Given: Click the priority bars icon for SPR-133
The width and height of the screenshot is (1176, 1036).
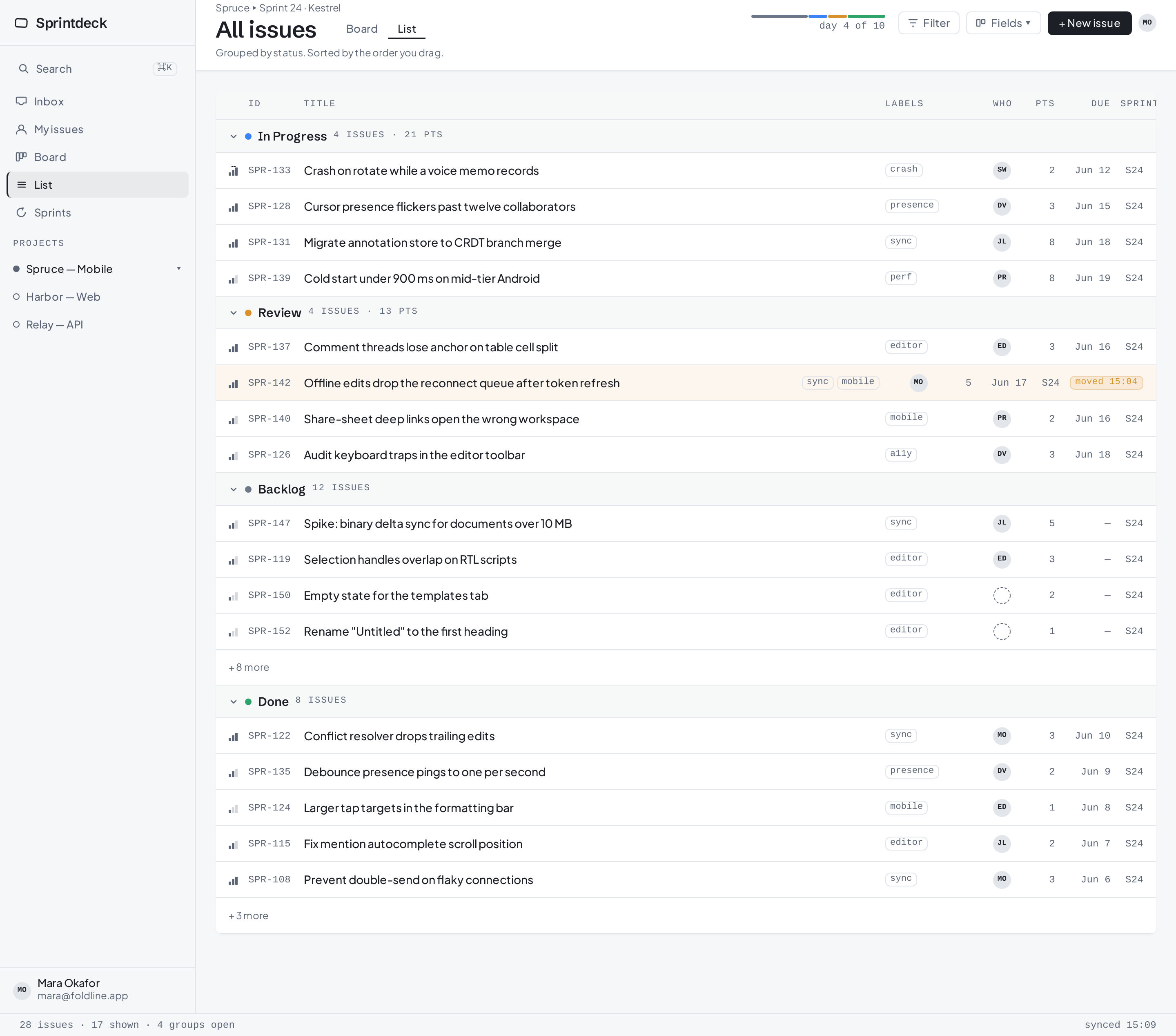Looking at the screenshot, I should (x=233, y=170).
